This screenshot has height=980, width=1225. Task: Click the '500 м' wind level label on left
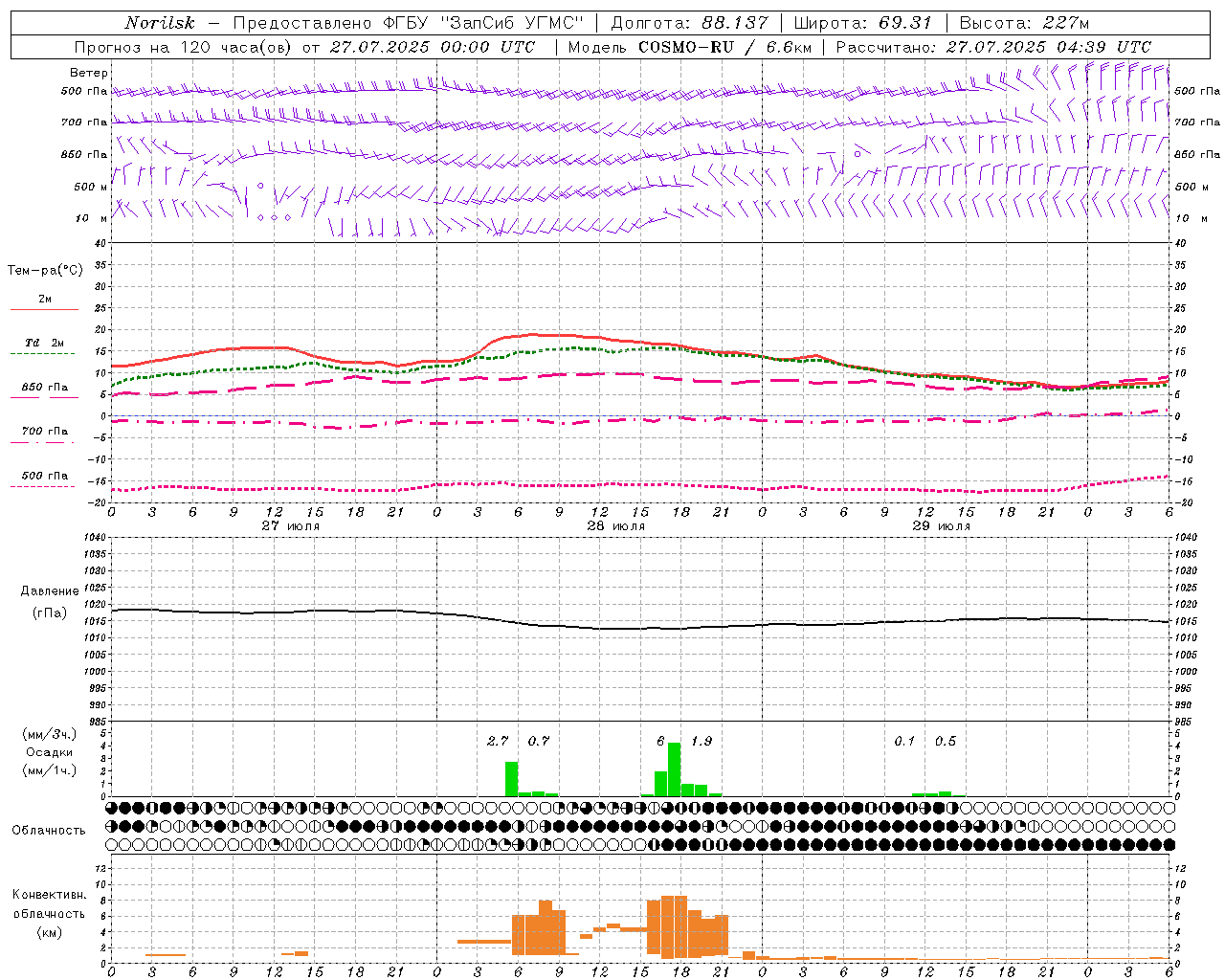[91, 187]
